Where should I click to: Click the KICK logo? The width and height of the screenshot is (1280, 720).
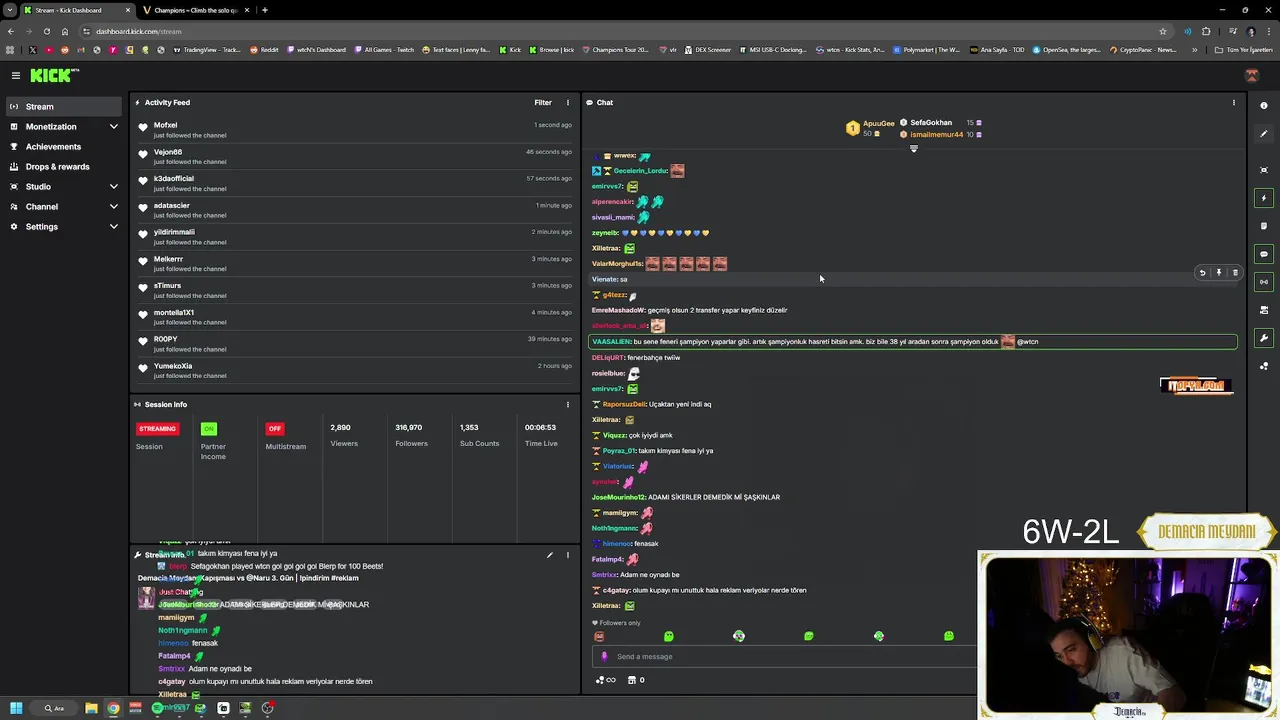55,75
